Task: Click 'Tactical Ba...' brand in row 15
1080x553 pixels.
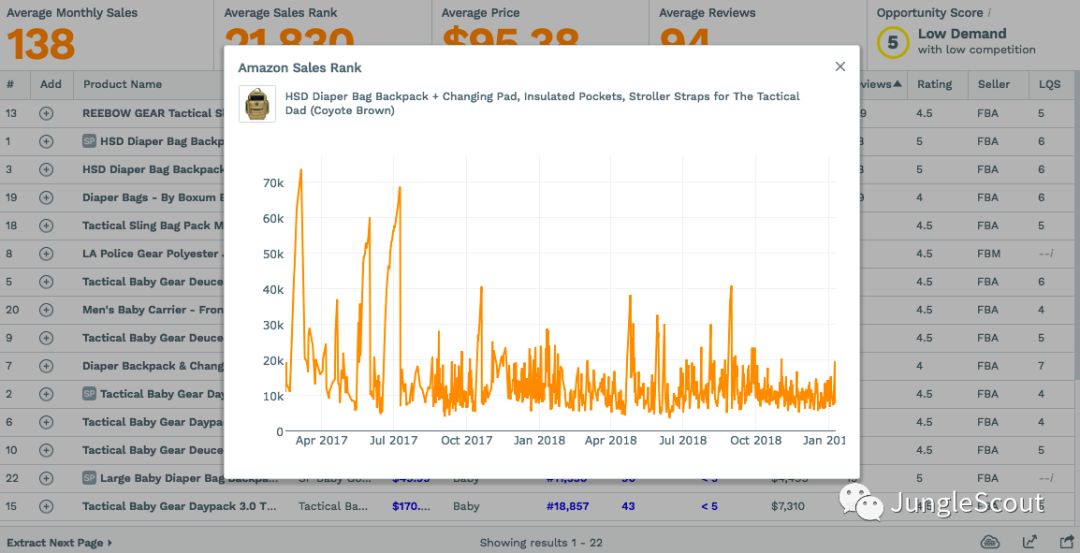Action: point(333,506)
